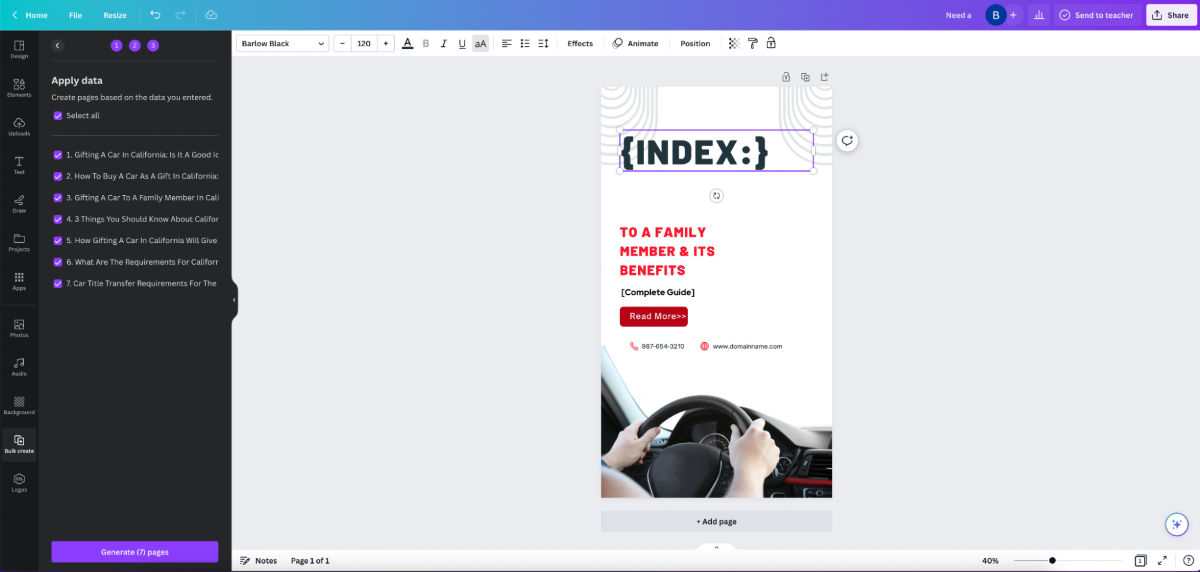Uncheck row 3 Gifting A Car To A Family Member
Viewport: 1200px width, 572px height.
(x=58, y=198)
